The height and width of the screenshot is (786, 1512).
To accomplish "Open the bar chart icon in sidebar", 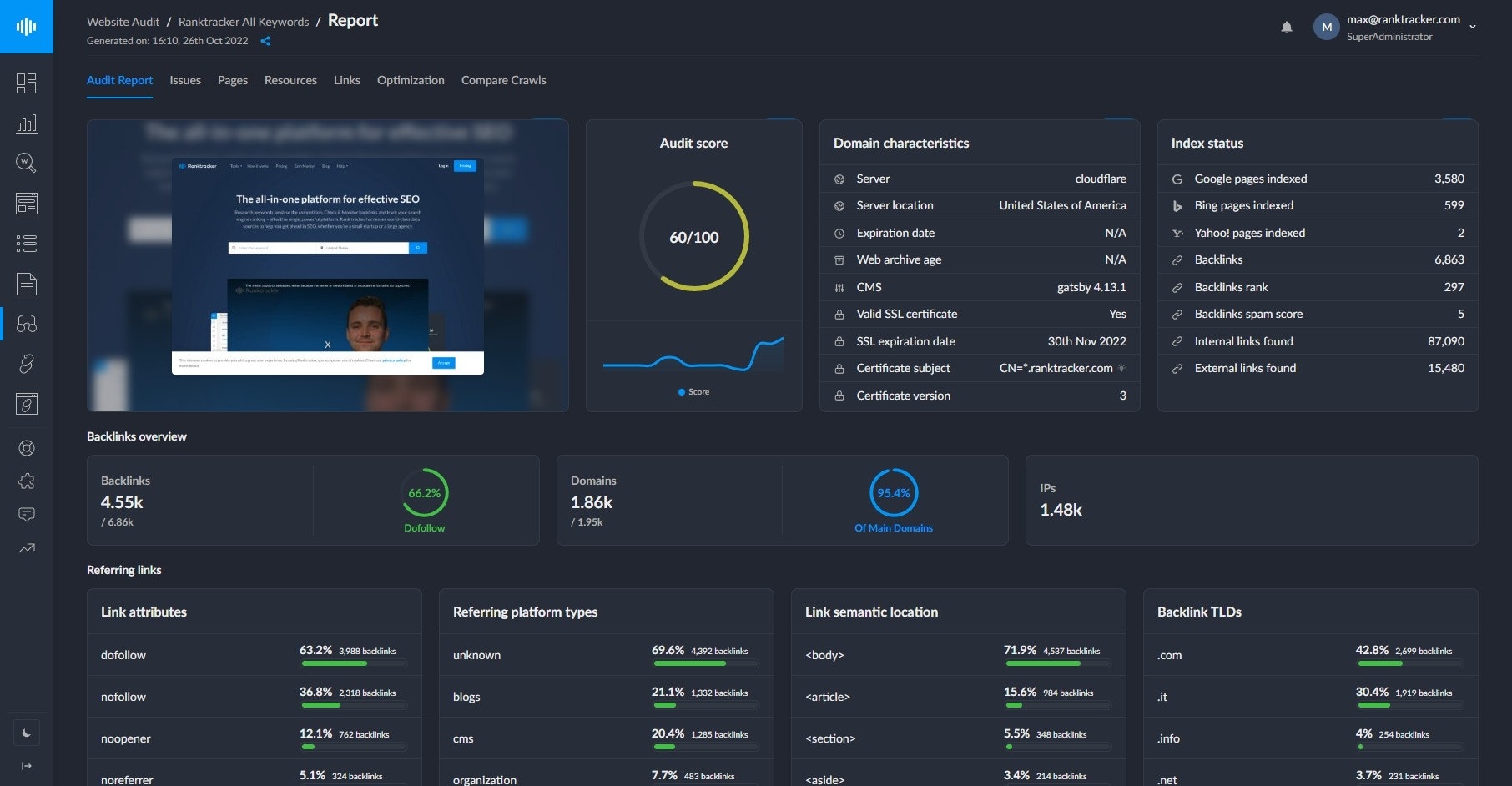I will pos(27,123).
